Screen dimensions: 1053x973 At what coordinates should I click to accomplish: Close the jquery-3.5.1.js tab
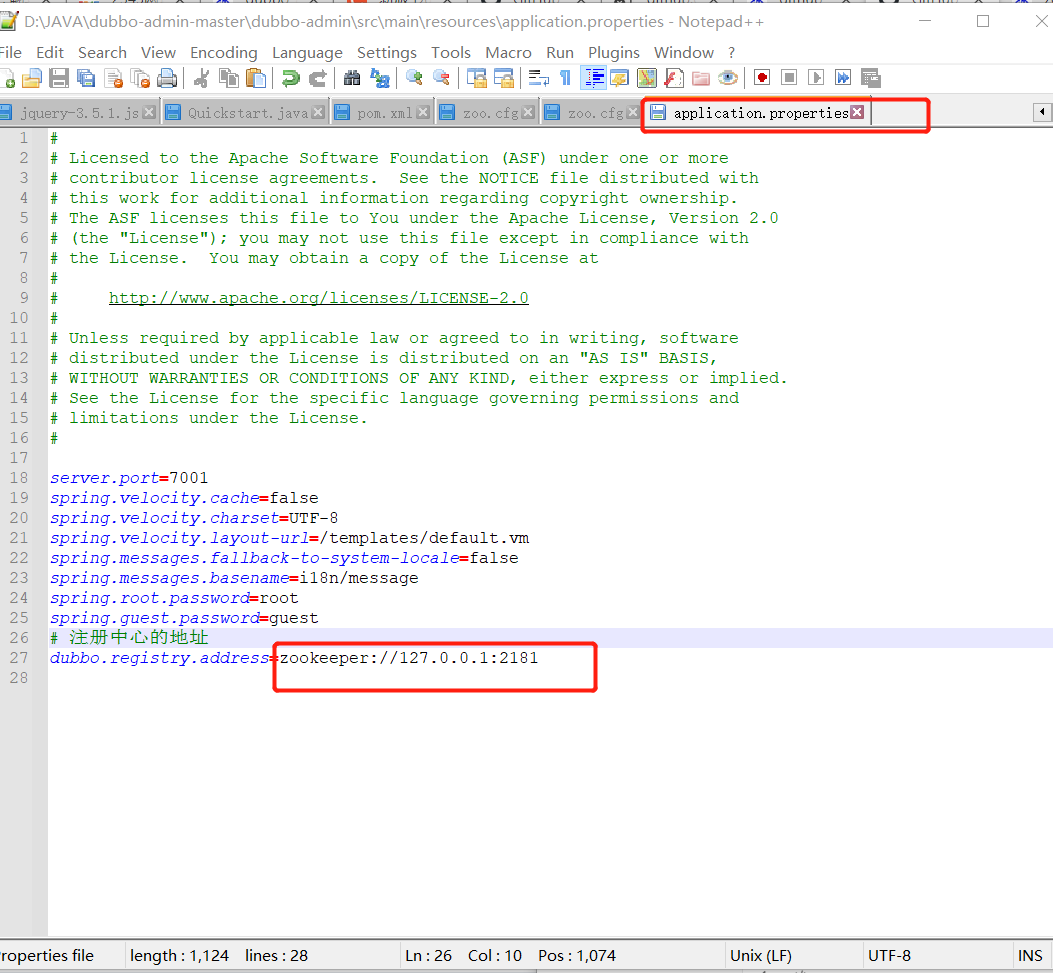tap(149, 112)
